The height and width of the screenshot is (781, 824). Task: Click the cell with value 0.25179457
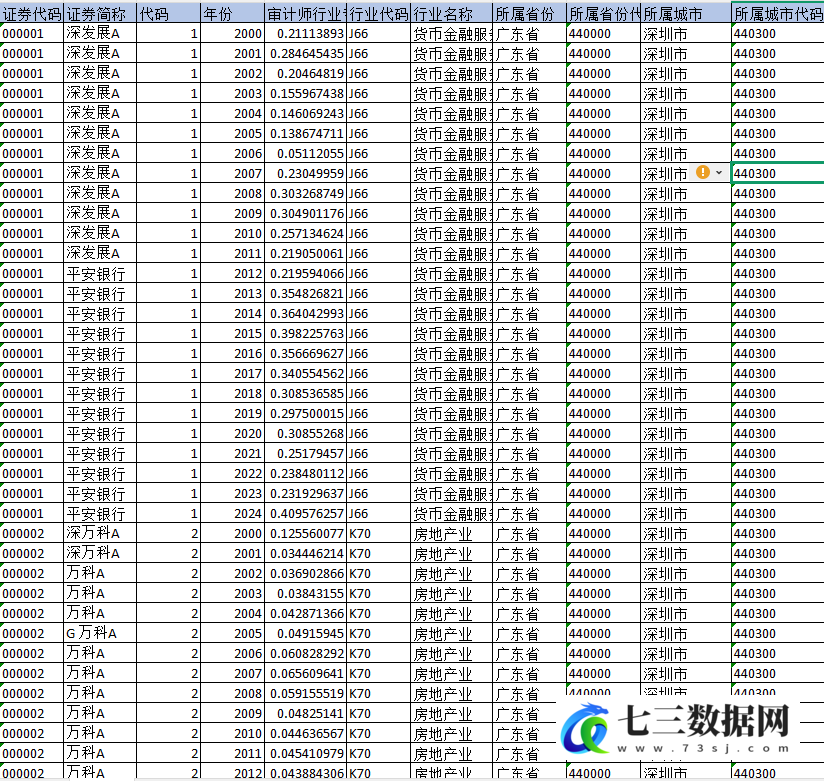(305, 453)
